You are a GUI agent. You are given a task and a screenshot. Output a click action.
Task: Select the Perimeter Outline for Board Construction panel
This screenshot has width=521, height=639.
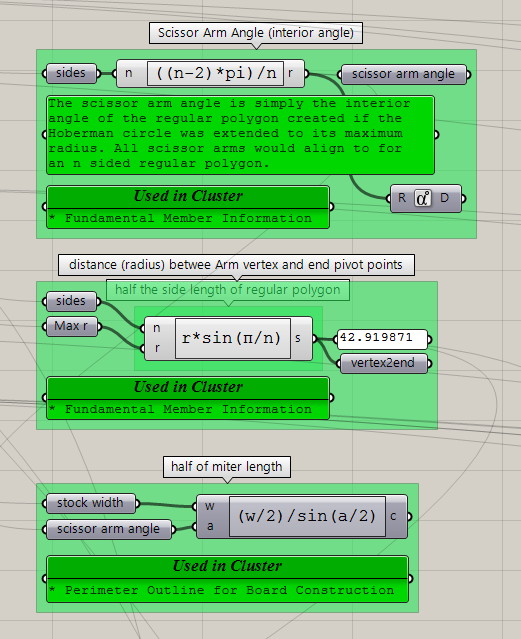(227, 579)
